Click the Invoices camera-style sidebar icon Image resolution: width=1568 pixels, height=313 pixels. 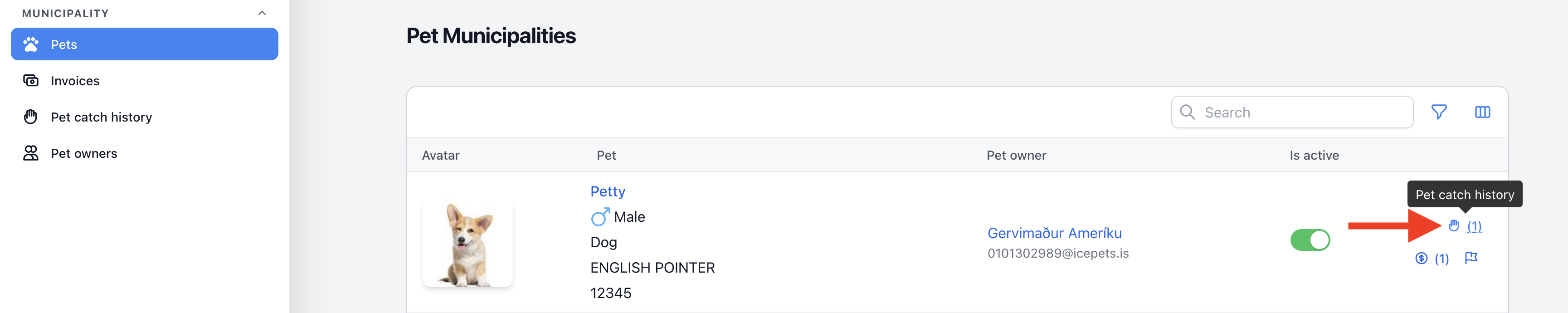[x=30, y=80]
